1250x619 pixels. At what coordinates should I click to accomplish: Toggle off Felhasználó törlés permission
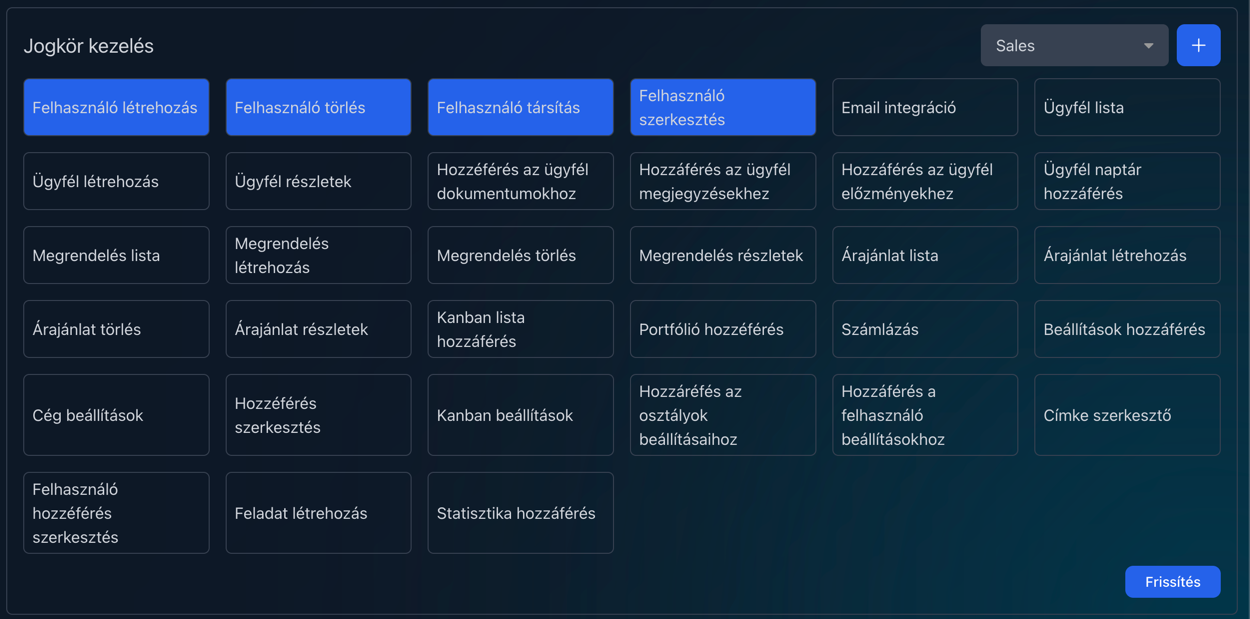click(x=318, y=108)
